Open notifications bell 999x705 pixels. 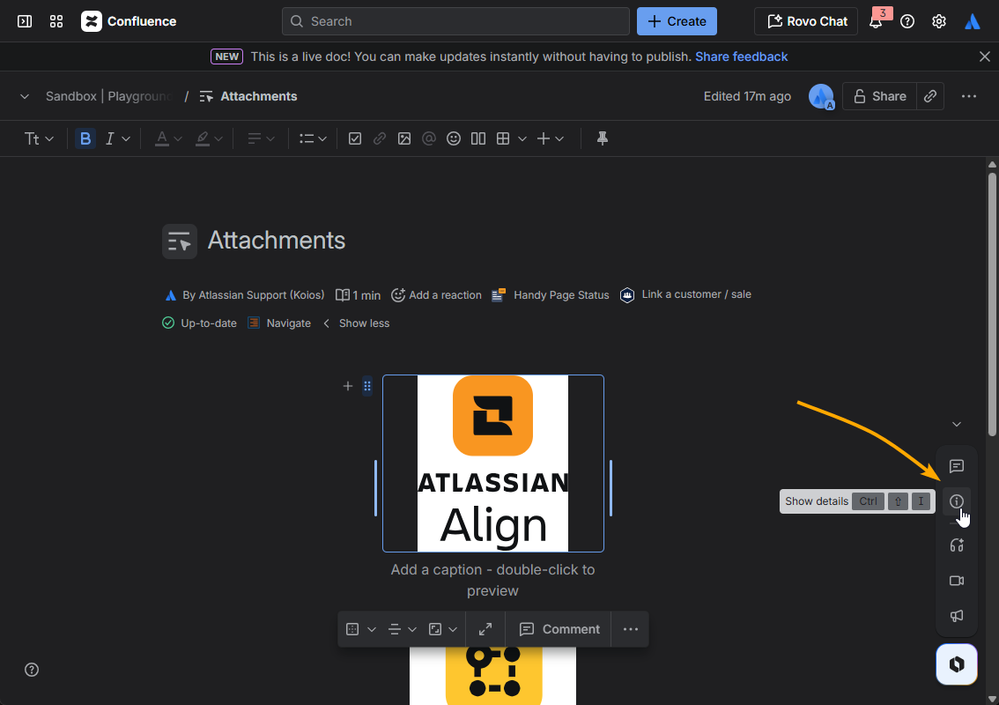pos(876,22)
